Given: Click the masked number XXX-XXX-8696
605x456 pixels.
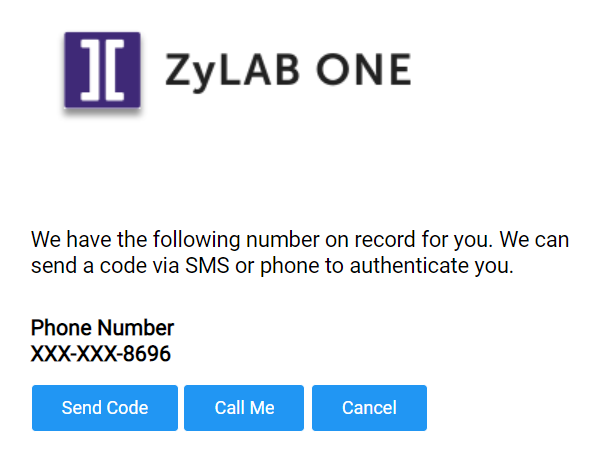Looking at the screenshot, I should pos(101,353).
